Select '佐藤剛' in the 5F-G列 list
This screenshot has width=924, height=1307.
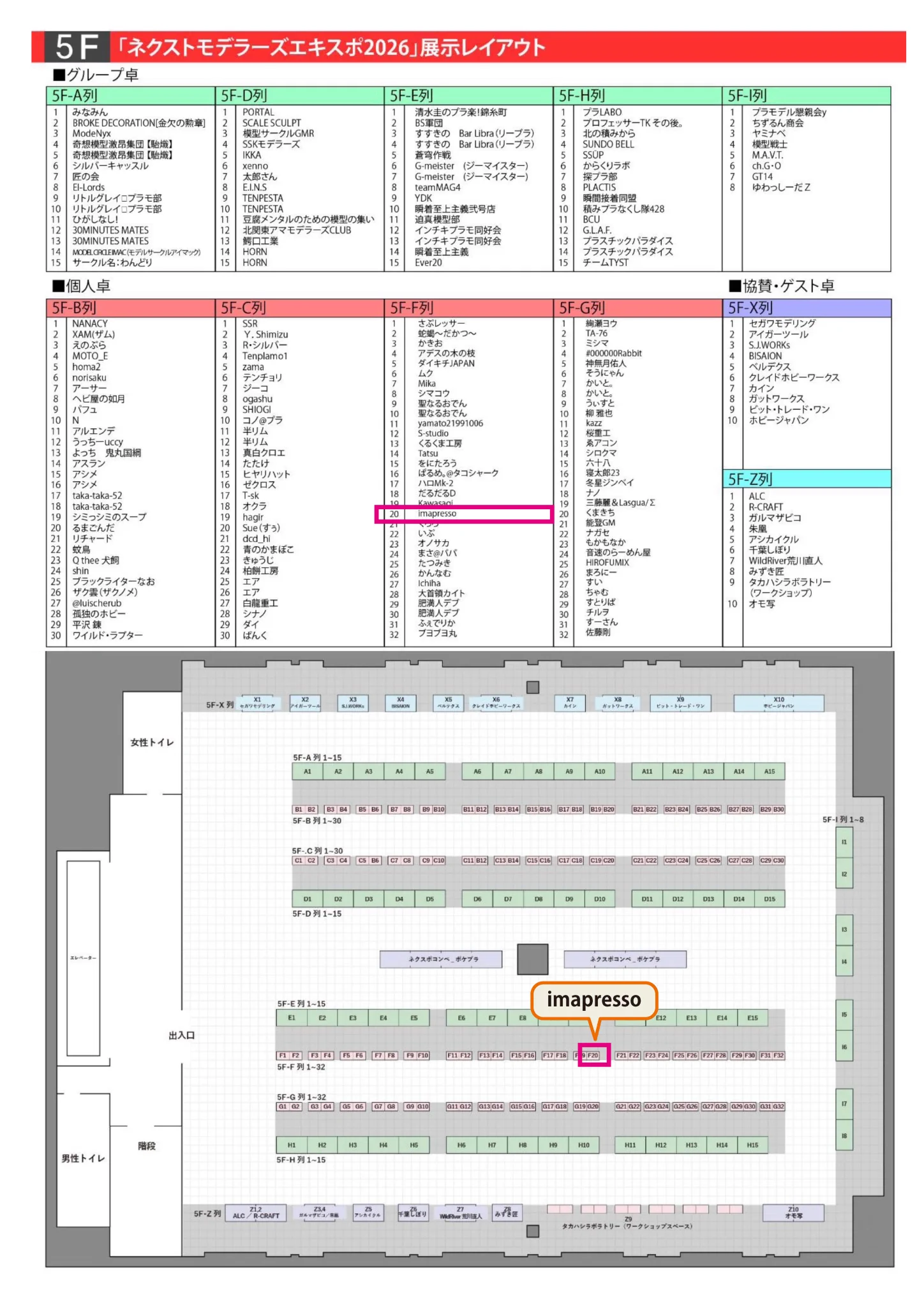[598, 632]
